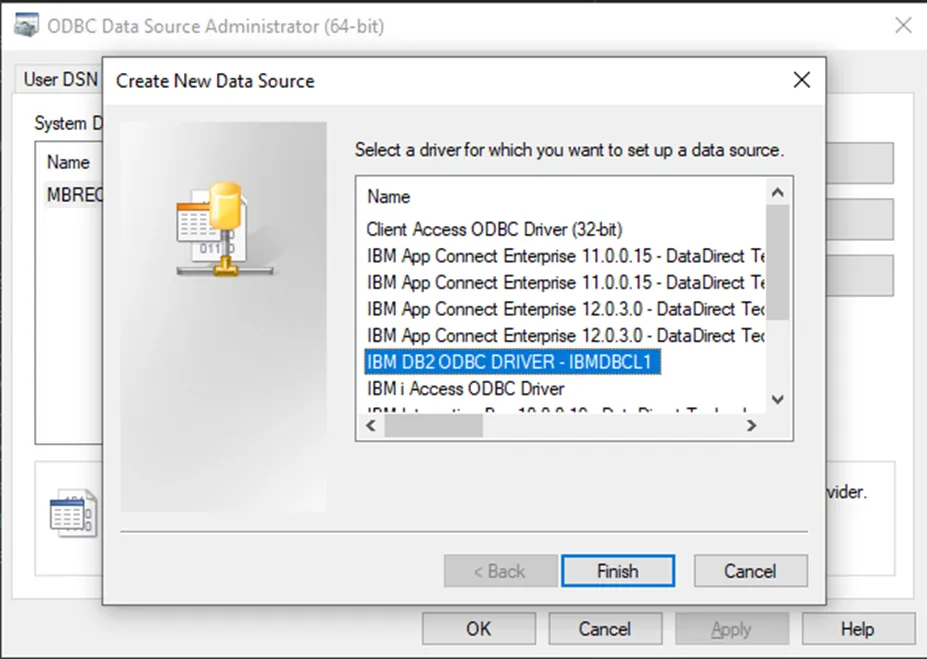Click the horizontal scroll left arrow
Image resolution: width=927 pixels, height=659 pixels.
pos(371,426)
